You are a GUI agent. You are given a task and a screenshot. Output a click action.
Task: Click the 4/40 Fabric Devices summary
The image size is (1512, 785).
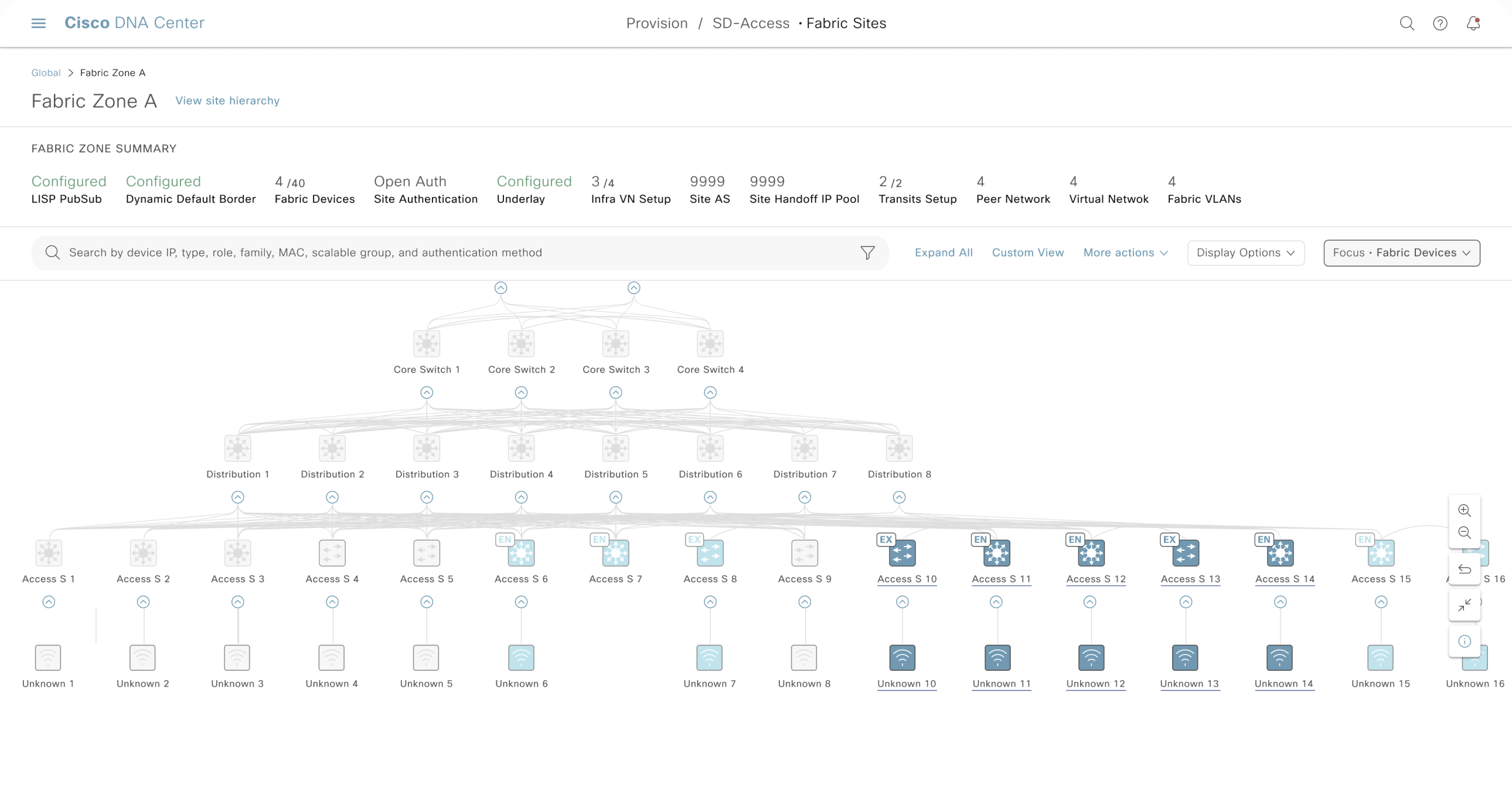(315, 189)
